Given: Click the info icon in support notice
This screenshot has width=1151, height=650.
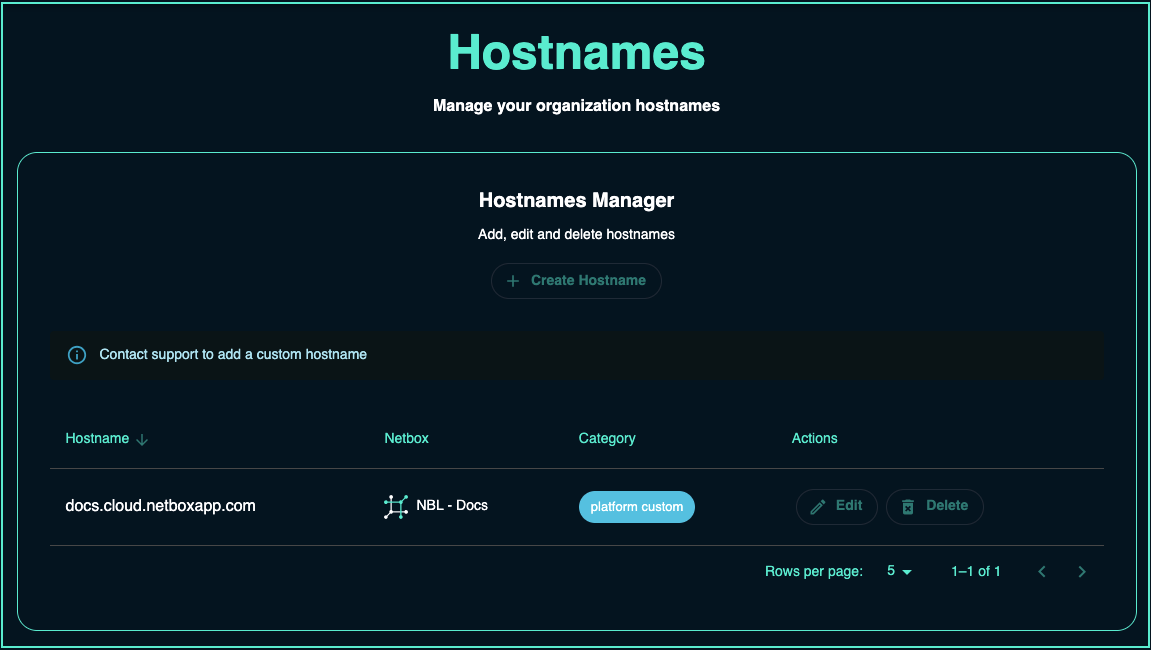Looking at the screenshot, I should coord(77,355).
